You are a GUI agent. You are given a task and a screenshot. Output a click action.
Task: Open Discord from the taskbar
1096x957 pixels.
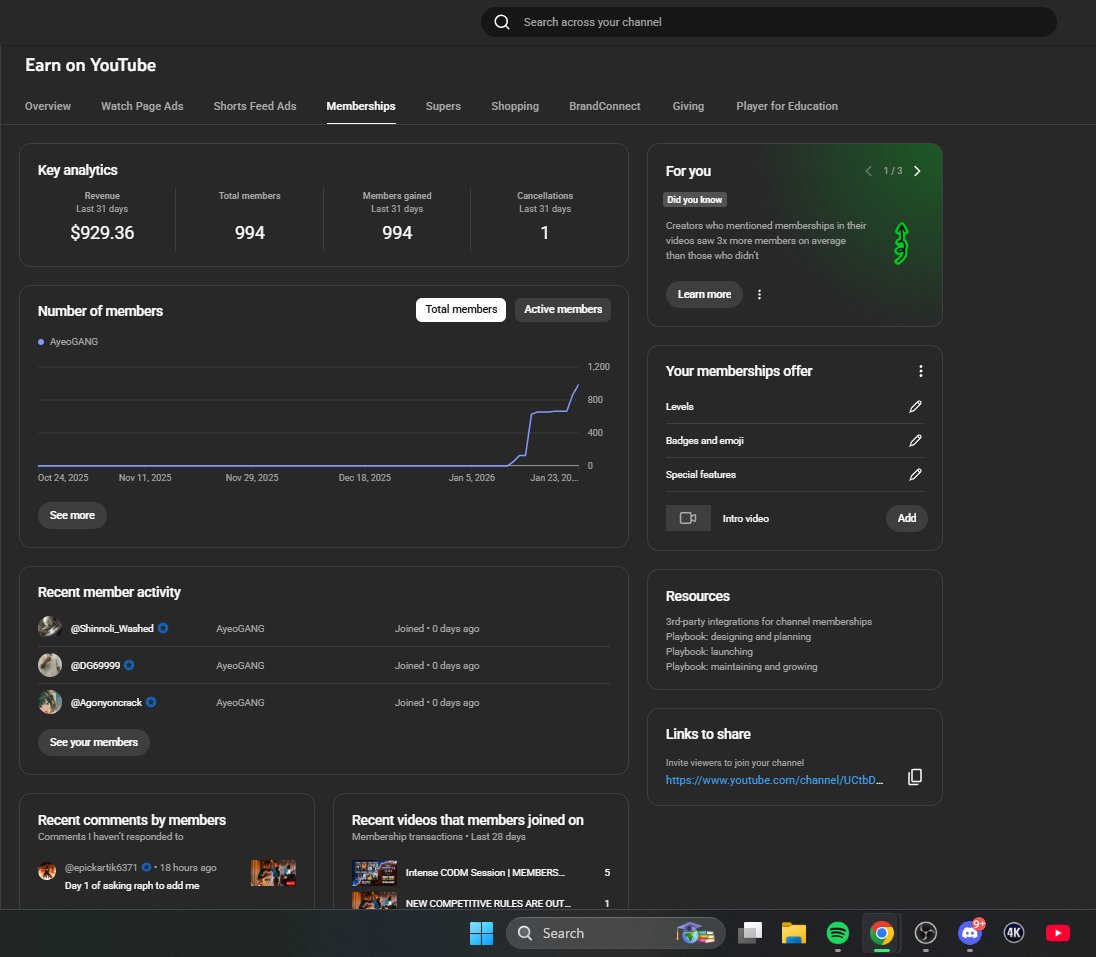point(970,933)
